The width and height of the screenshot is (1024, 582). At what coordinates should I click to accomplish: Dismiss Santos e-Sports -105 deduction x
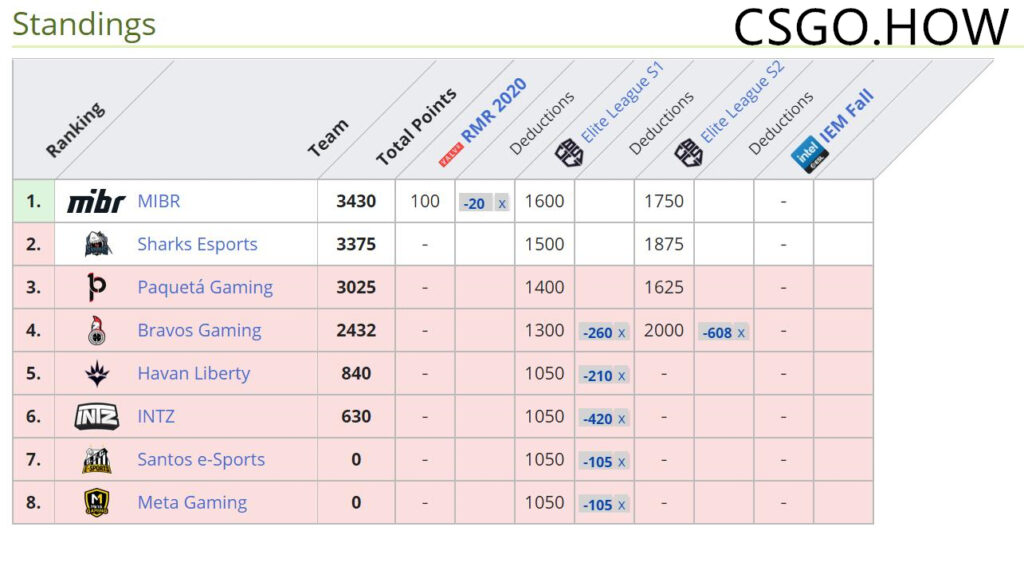click(621, 462)
